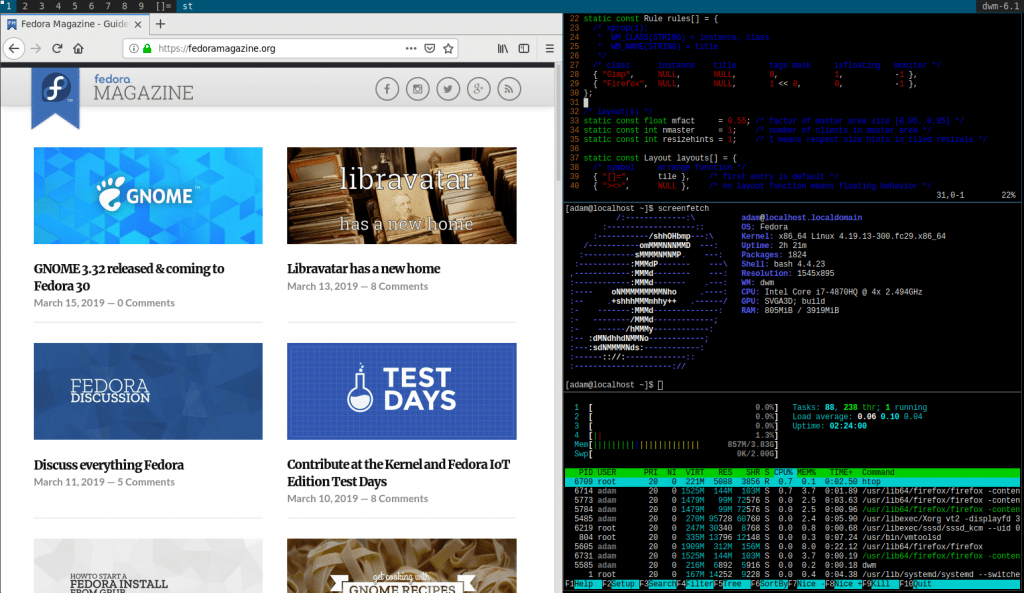The width and height of the screenshot is (1024, 593).
Task: Go to Firefox home page icon
Action: [78, 48]
